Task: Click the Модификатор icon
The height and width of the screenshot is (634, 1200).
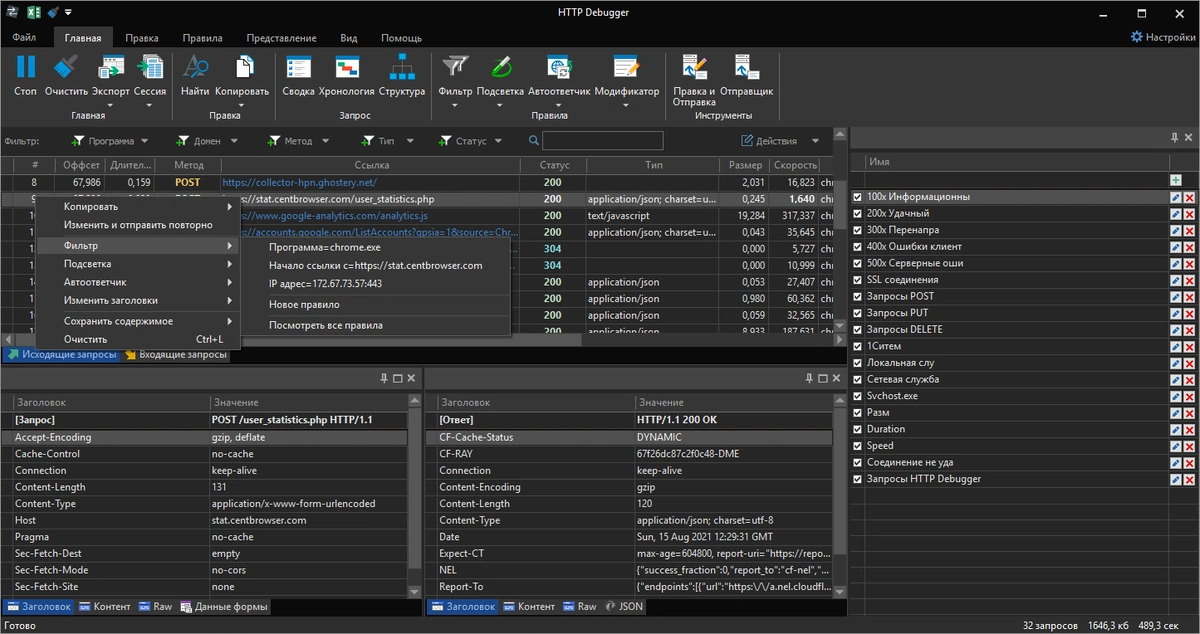Action: point(627,68)
